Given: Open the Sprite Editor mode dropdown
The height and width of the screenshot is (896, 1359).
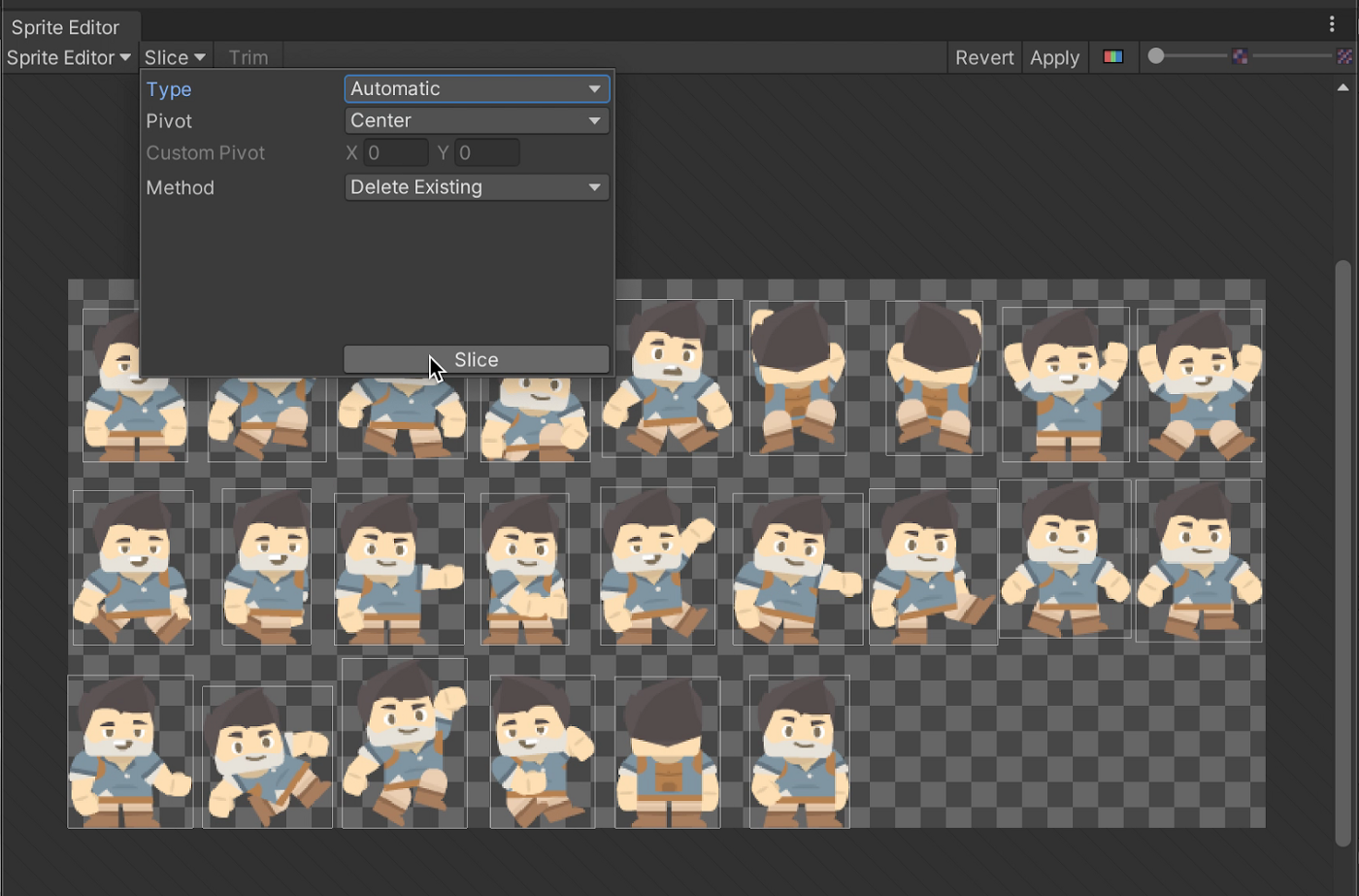Looking at the screenshot, I should [69, 57].
